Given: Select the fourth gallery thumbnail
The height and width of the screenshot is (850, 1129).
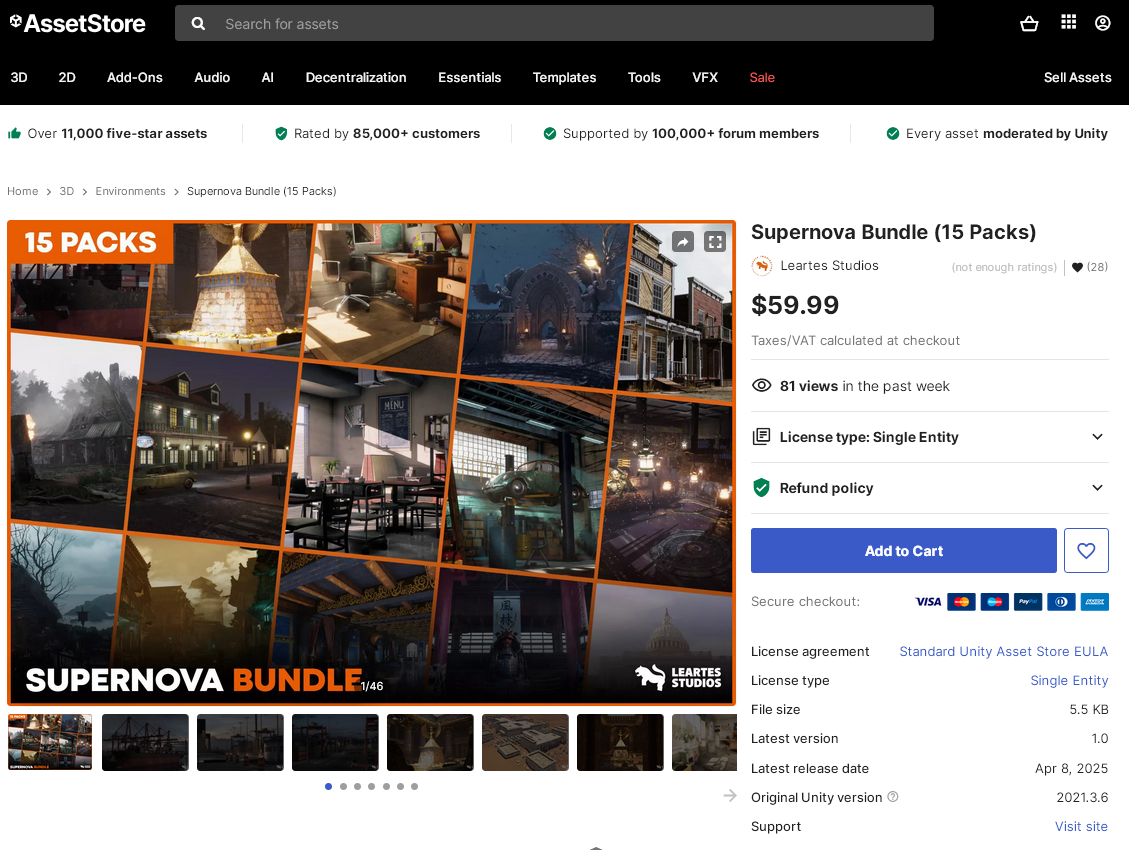Looking at the screenshot, I should tap(336, 742).
